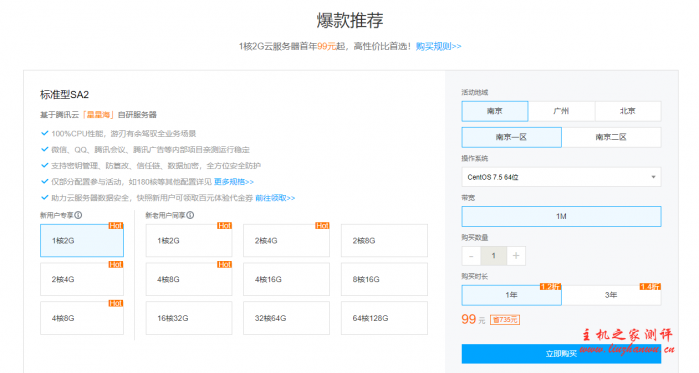Choose the 32核64G configuration card
The image size is (699, 373).
[287, 318]
